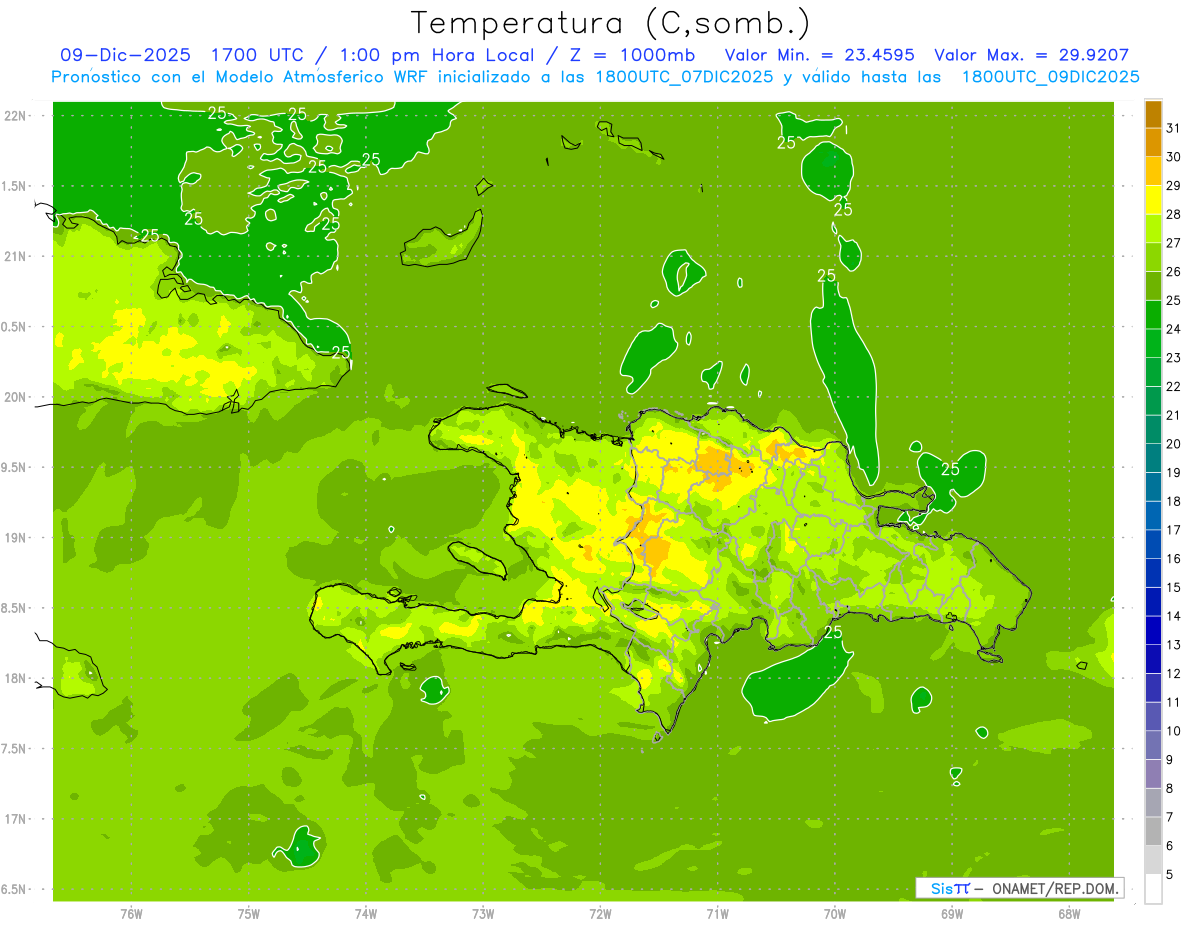The height and width of the screenshot is (927, 1200).
Task: Click the '1800UTC_09DIC2025' valid-until time text
Action: click(x=1051, y=77)
